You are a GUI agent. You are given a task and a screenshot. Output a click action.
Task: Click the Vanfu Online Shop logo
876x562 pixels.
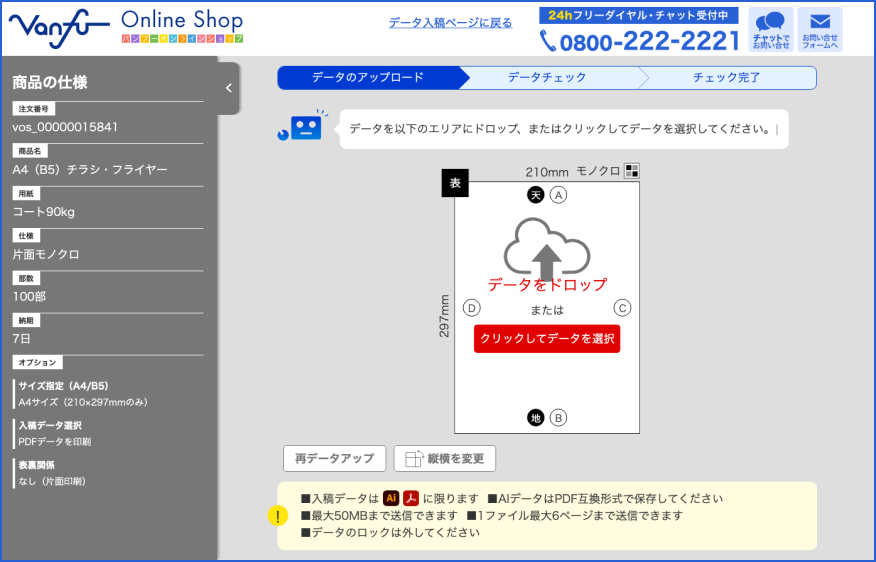(x=125, y=27)
